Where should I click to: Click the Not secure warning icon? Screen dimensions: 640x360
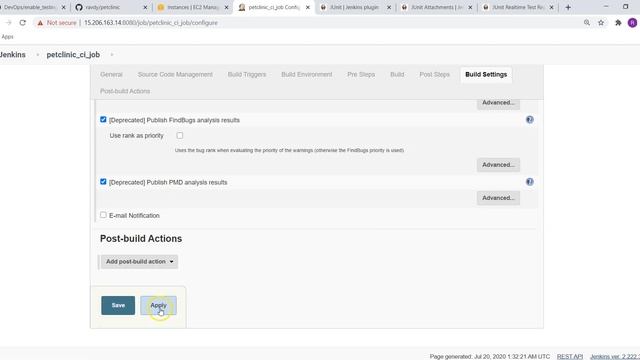(x=40, y=23)
